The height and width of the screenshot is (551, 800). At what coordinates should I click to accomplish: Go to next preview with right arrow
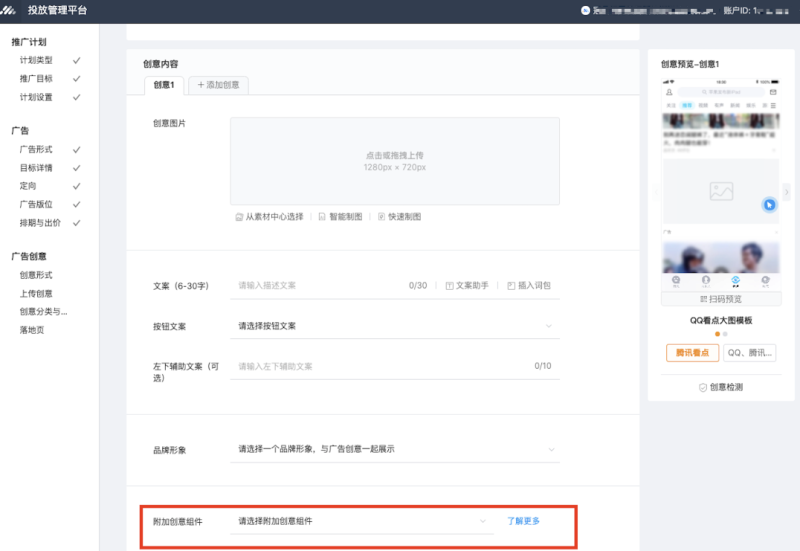(786, 192)
